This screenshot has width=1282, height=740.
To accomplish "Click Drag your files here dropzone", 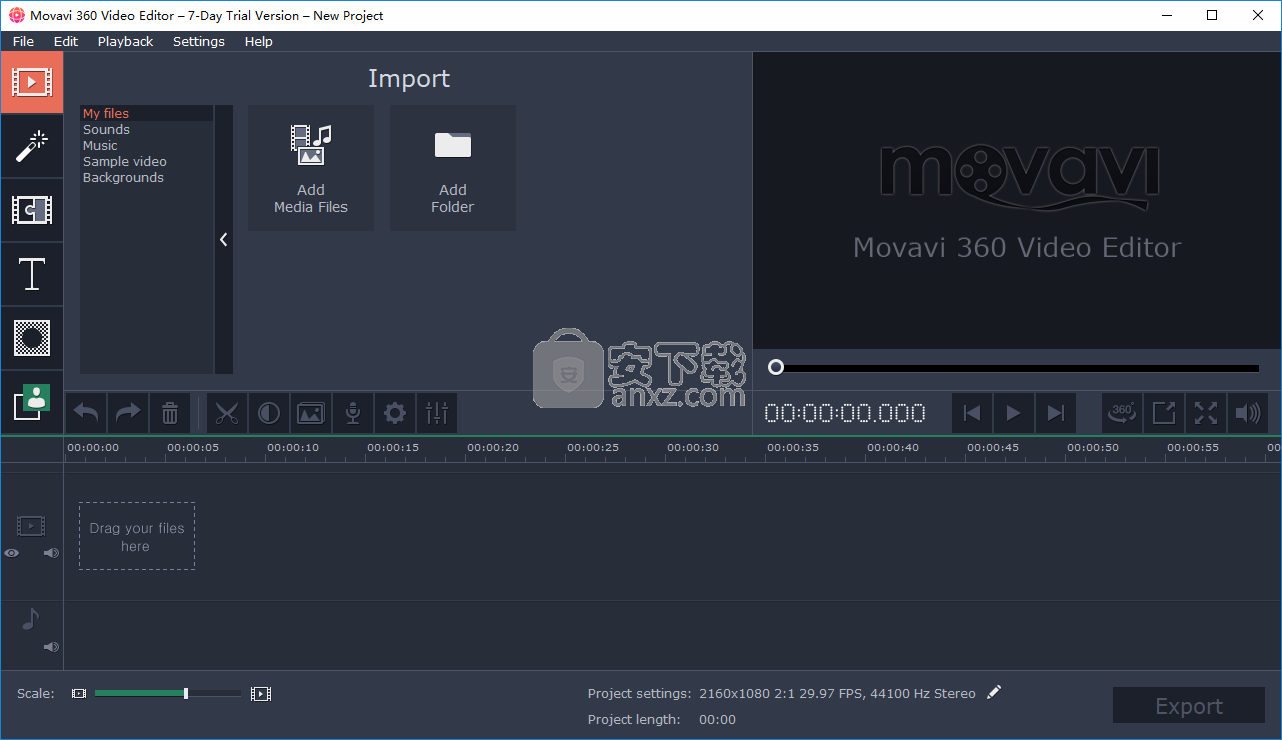I will (137, 536).
